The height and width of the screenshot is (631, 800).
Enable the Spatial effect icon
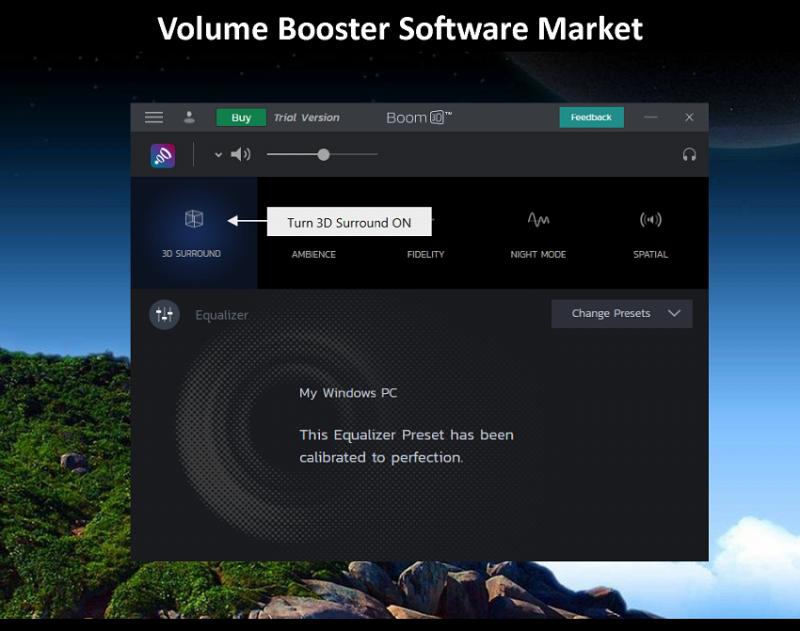pyautogui.click(x=651, y=219)
